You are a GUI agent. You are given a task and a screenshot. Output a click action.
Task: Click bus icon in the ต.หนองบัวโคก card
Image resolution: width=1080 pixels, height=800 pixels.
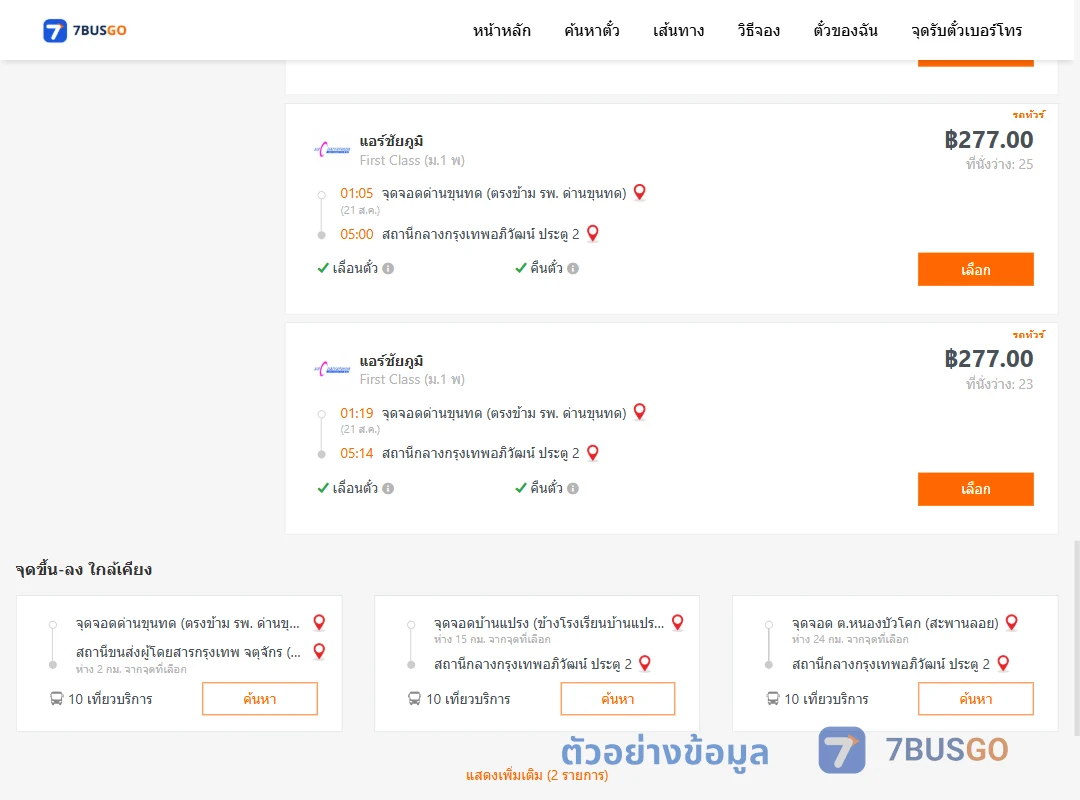point(773,699)
